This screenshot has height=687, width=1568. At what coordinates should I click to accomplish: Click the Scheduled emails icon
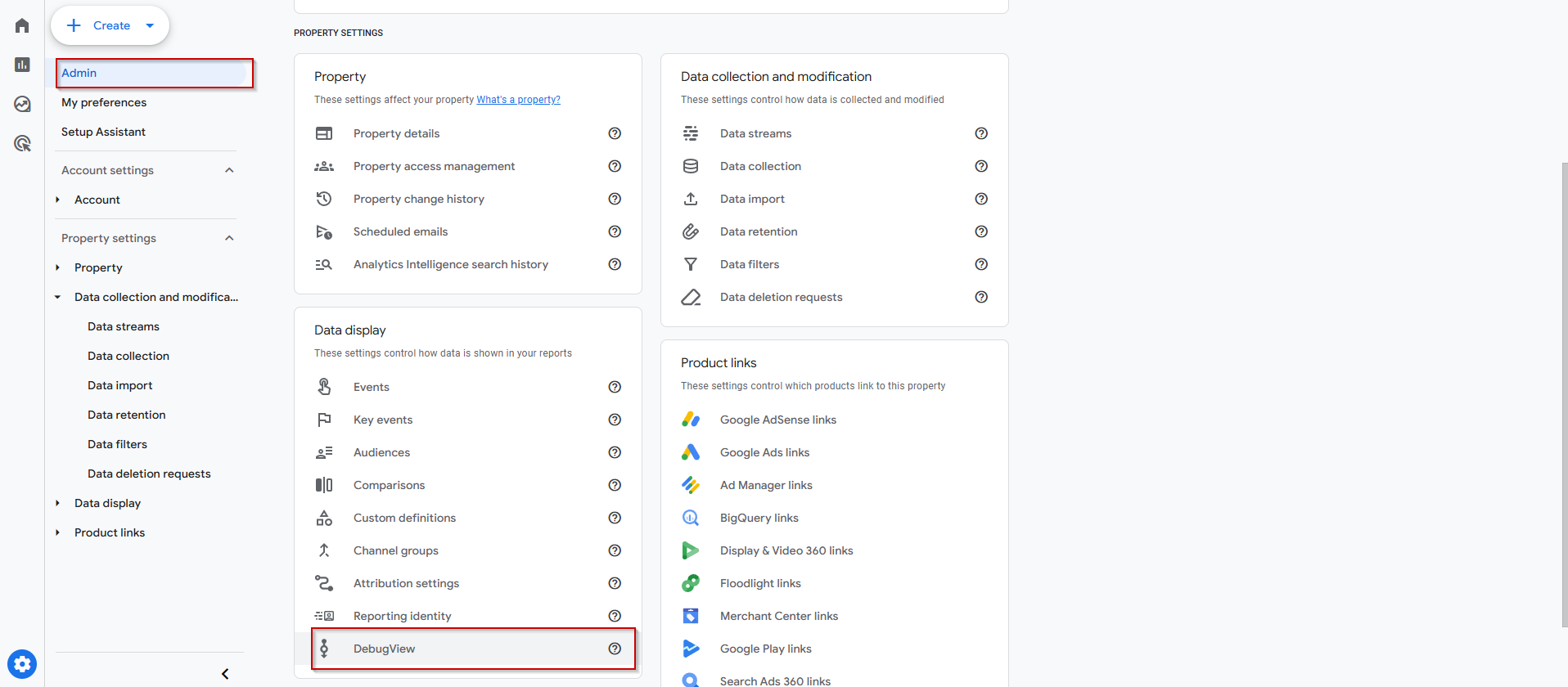(324, 231)
